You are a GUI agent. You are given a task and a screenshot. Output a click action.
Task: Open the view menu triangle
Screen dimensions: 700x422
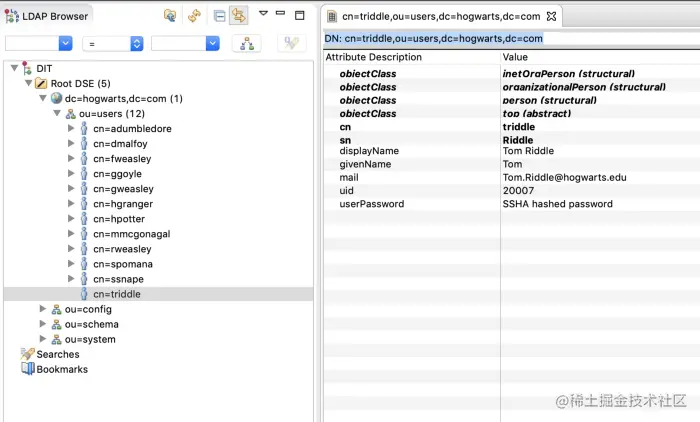(263, 13)
